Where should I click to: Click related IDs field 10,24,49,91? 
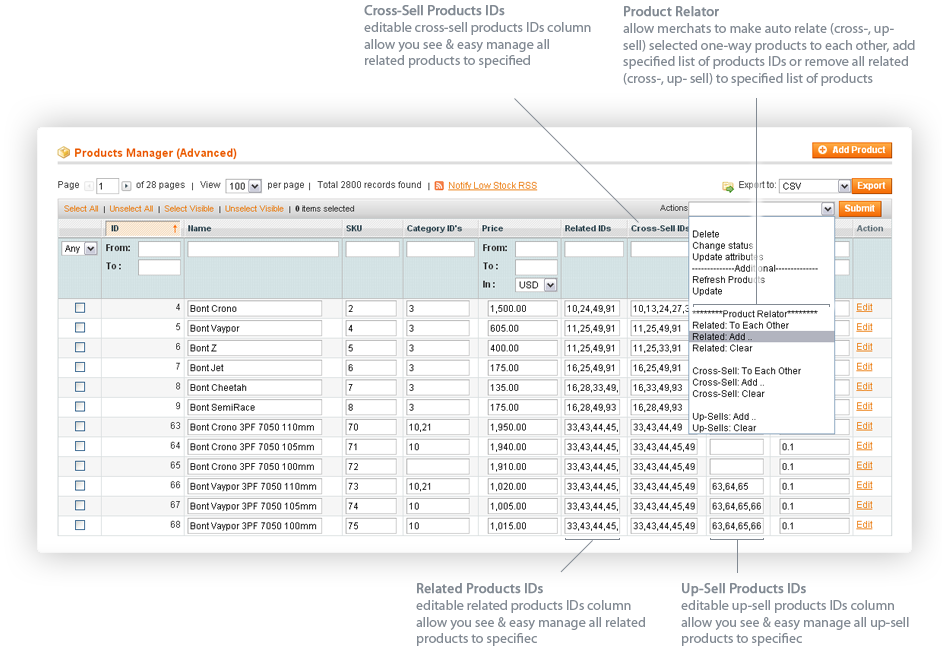point(592,309)
